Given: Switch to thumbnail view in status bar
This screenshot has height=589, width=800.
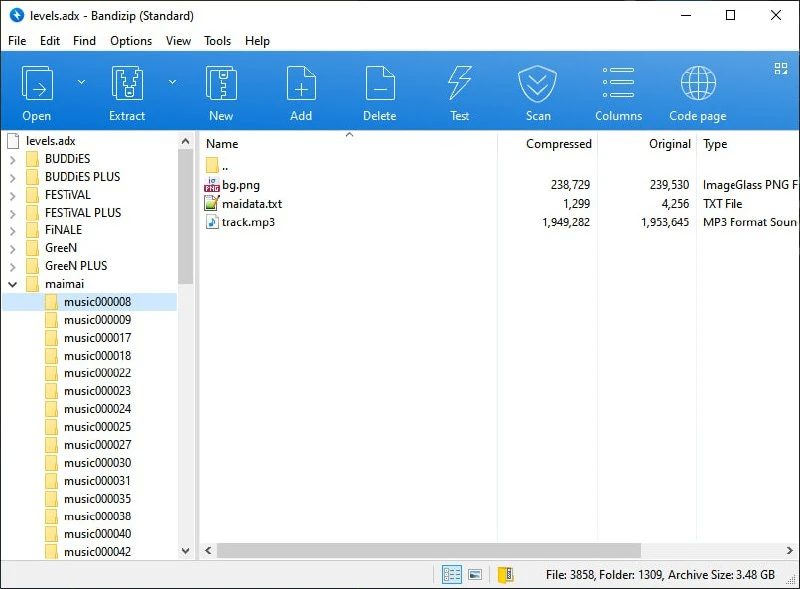Looking at the screenshot, I should point(475,575).
